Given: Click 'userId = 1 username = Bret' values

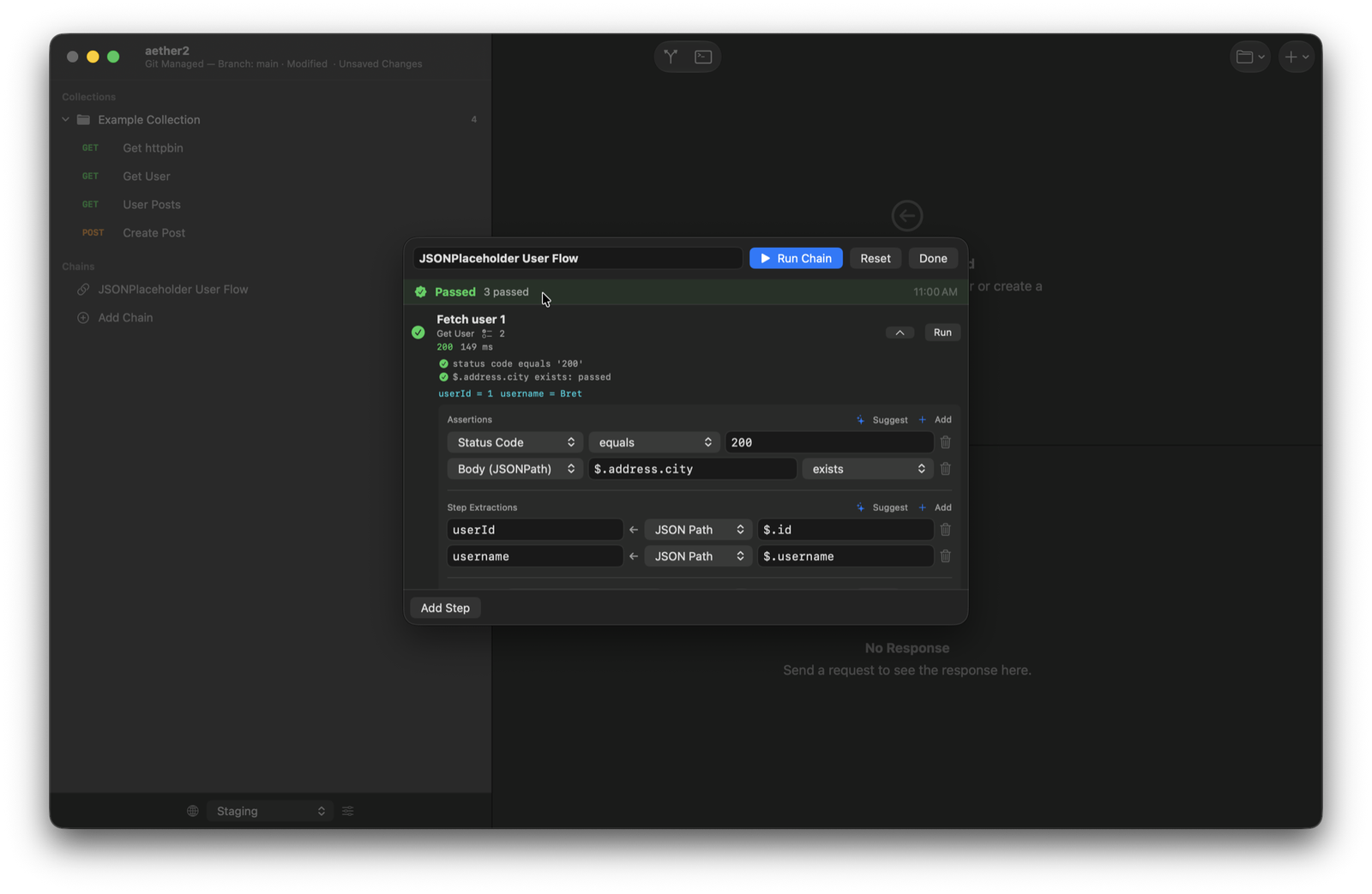Looking at the screenshot, I should pos(509,394).
